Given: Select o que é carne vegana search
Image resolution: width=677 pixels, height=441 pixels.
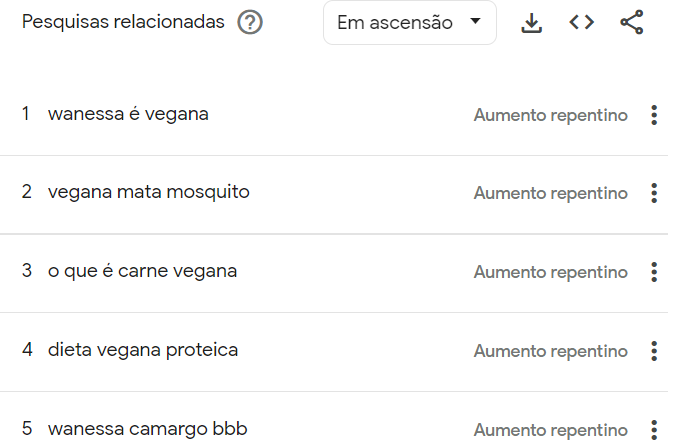Looking at the screenshot, I should [x=142, y=271].
